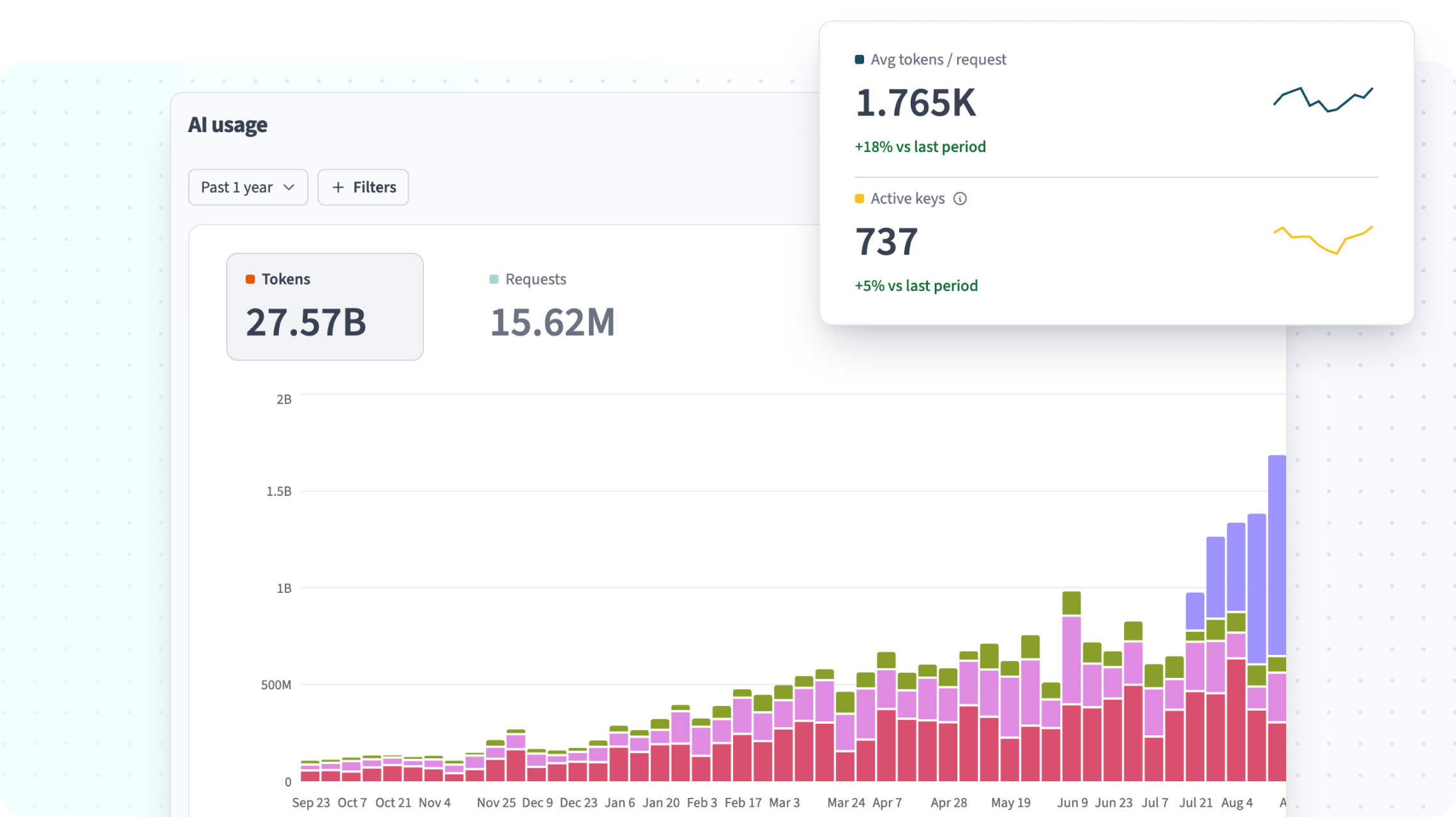Click the Mar 24 axis label

846,802
